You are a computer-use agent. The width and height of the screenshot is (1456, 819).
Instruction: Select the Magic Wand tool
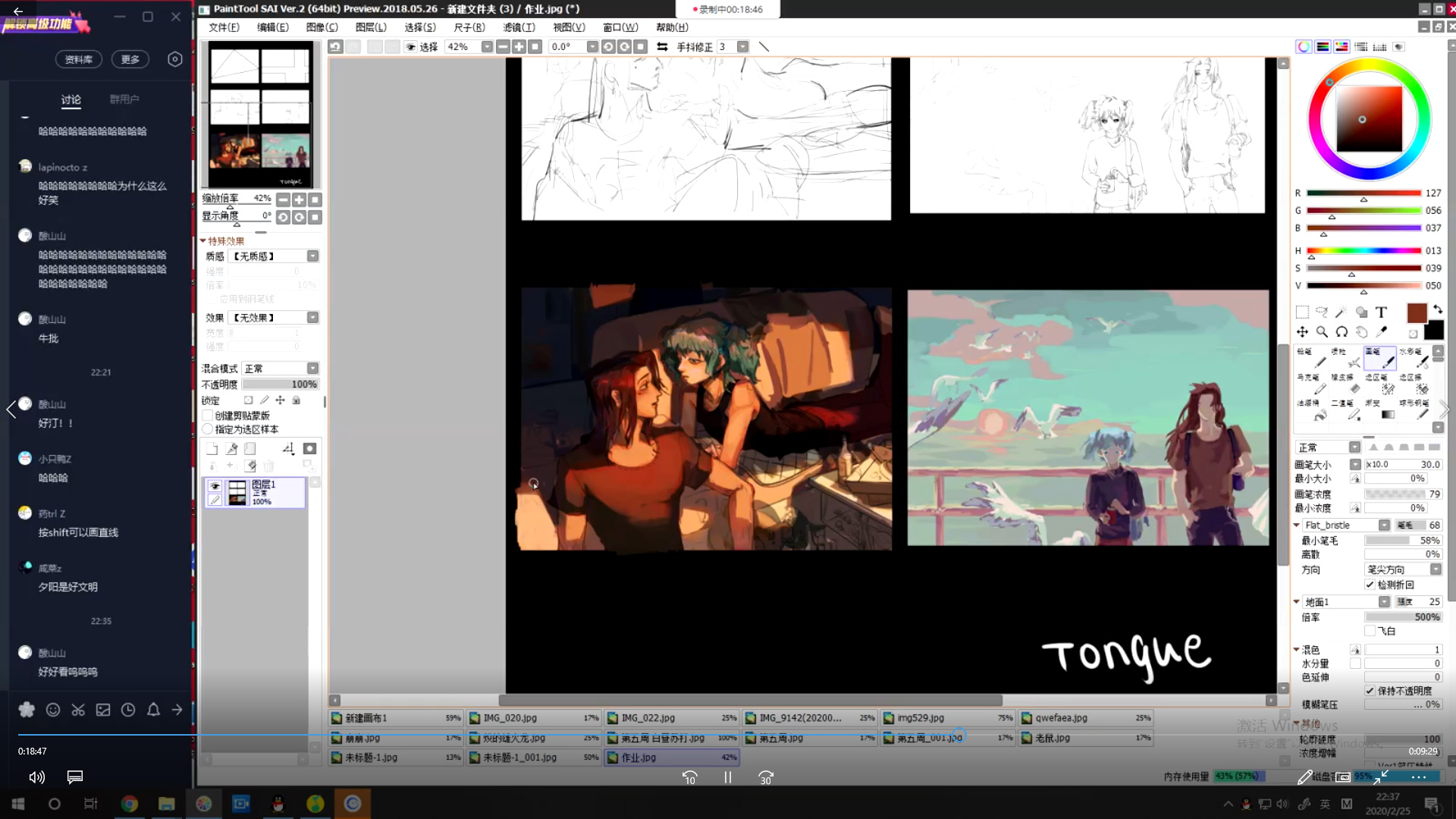(x=1341, y=312)
